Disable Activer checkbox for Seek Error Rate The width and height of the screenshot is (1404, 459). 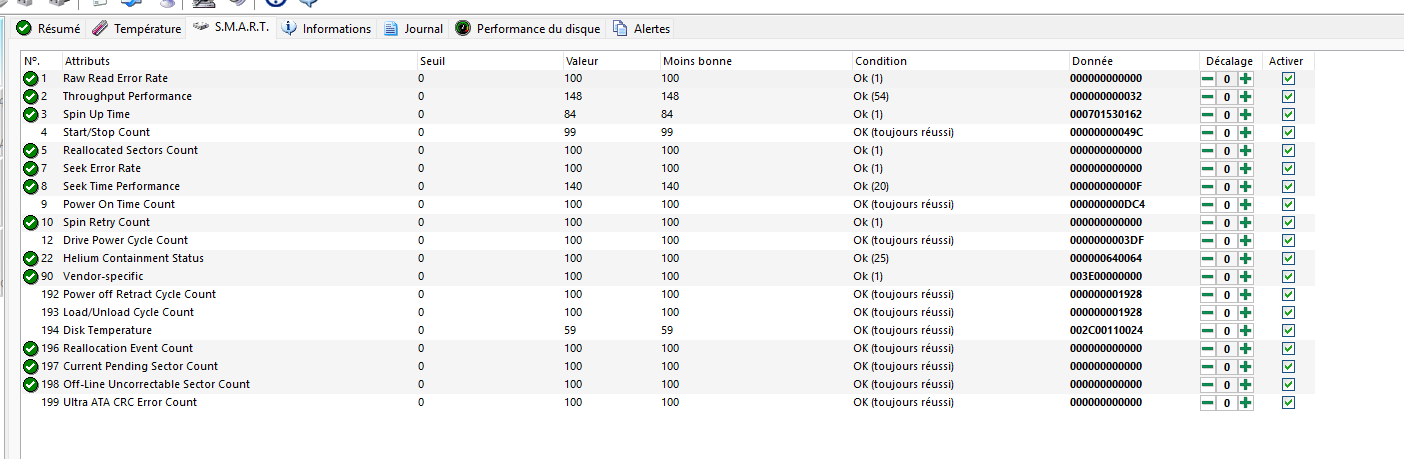1288,169
